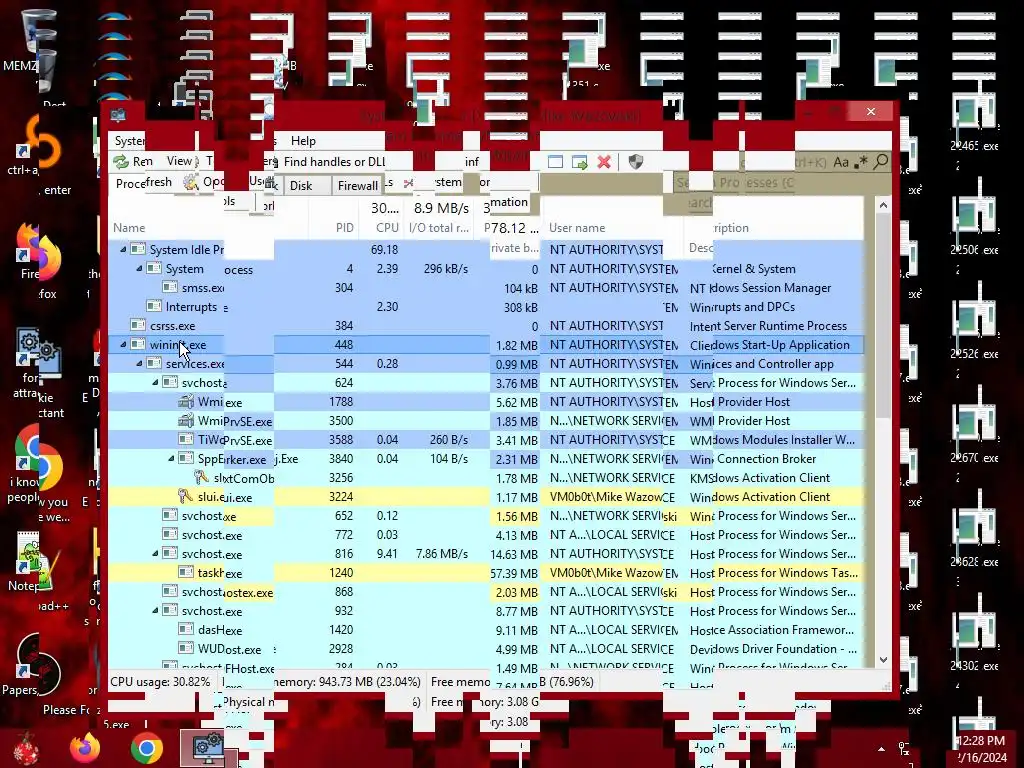Viewport: 1024px width, 768px height.
Task: Click the dasHost.exe process icon
Action: click(186, 630)
